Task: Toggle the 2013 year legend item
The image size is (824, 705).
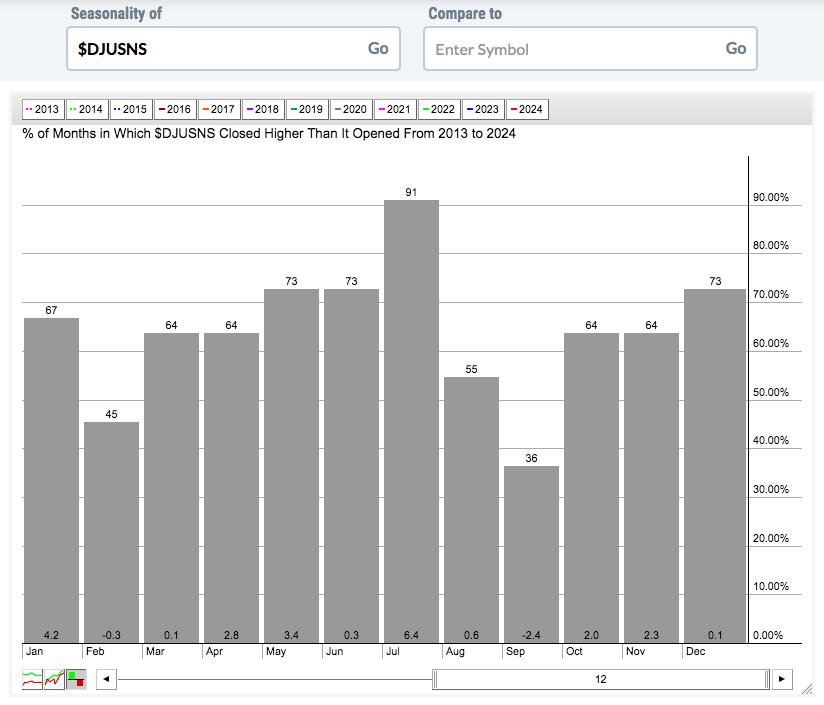Action: coord(42,109)
